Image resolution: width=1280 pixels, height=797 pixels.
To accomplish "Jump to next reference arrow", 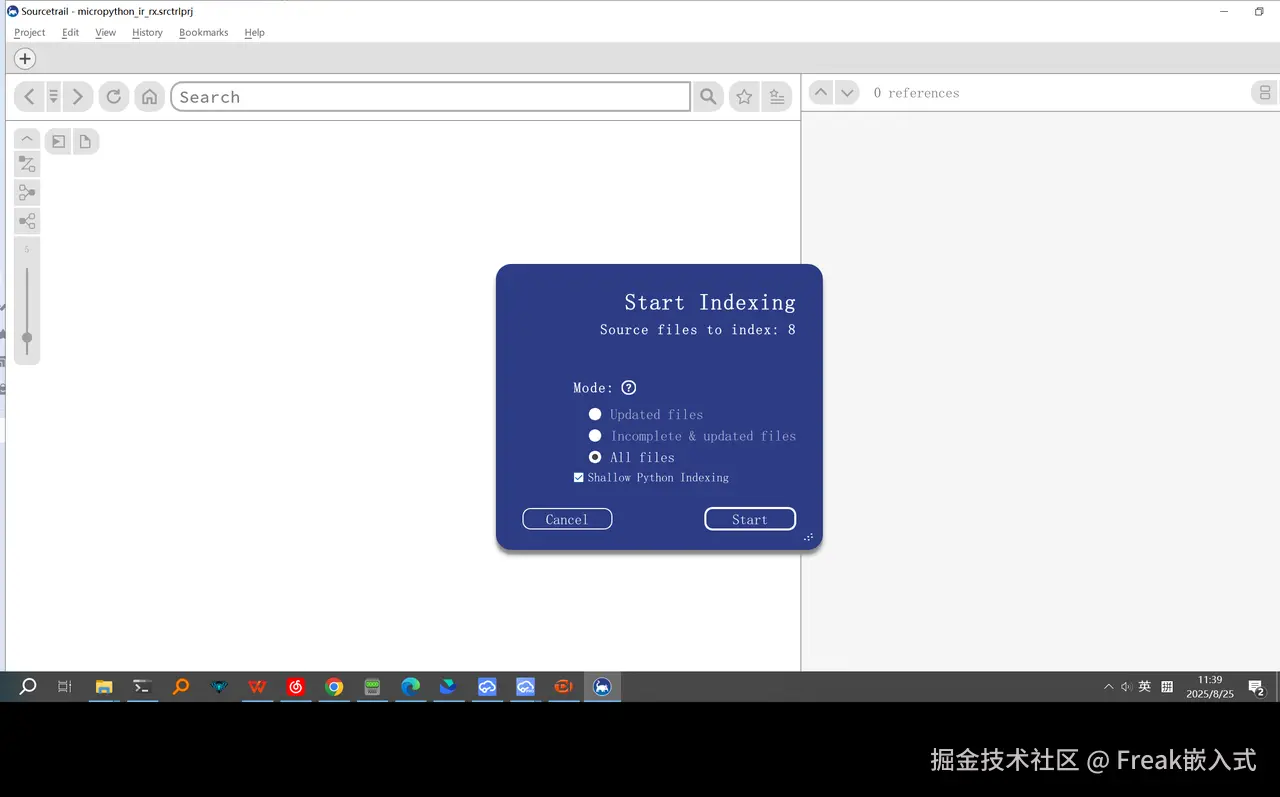I will point(847,92).
